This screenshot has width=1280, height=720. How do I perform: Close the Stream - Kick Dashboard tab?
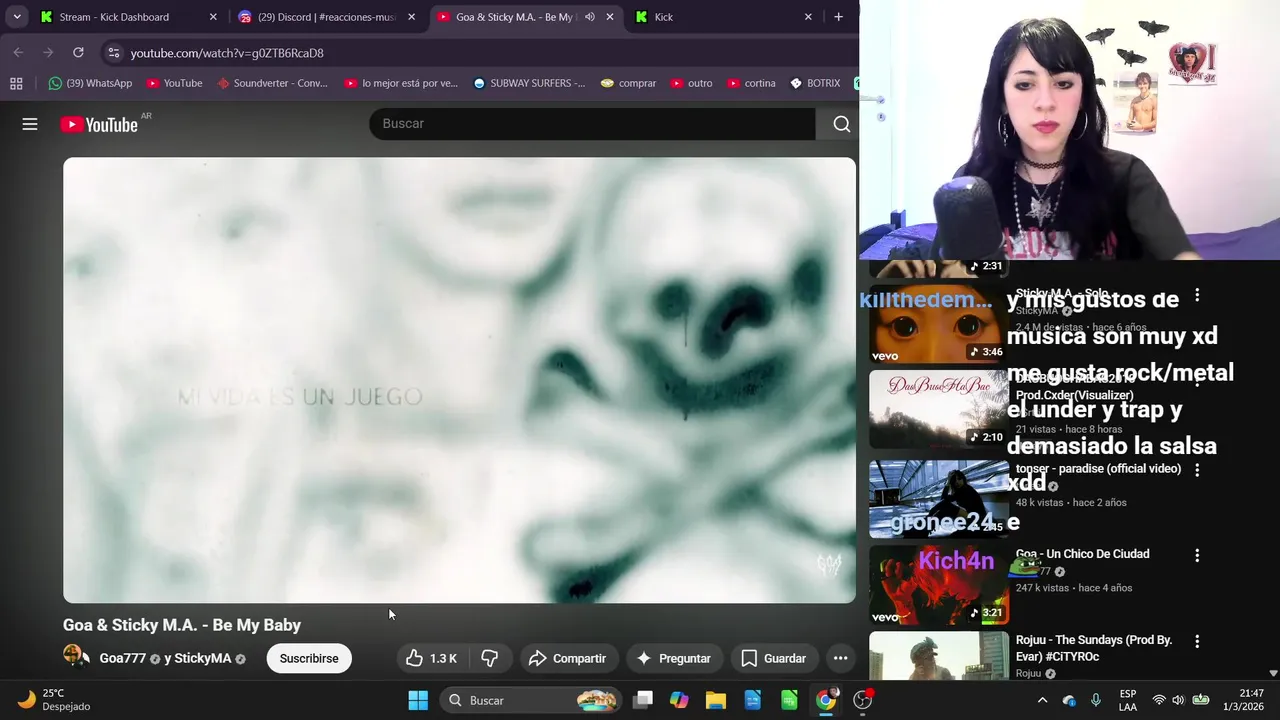click(x=212, y=17)
